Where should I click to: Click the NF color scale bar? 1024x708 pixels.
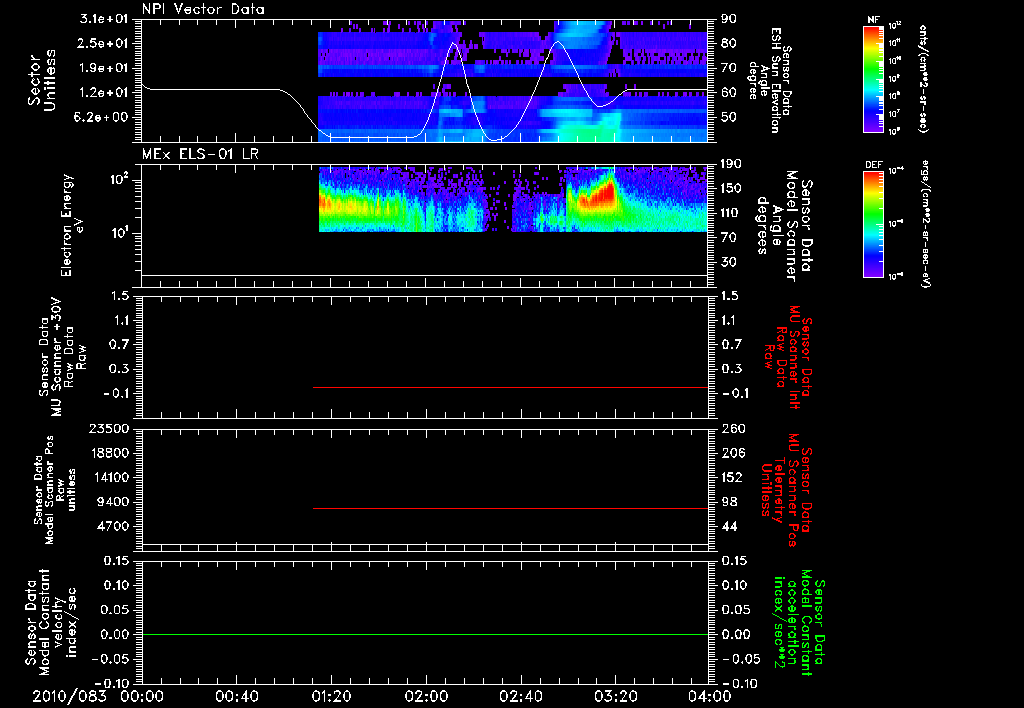[x=873, y=79]
